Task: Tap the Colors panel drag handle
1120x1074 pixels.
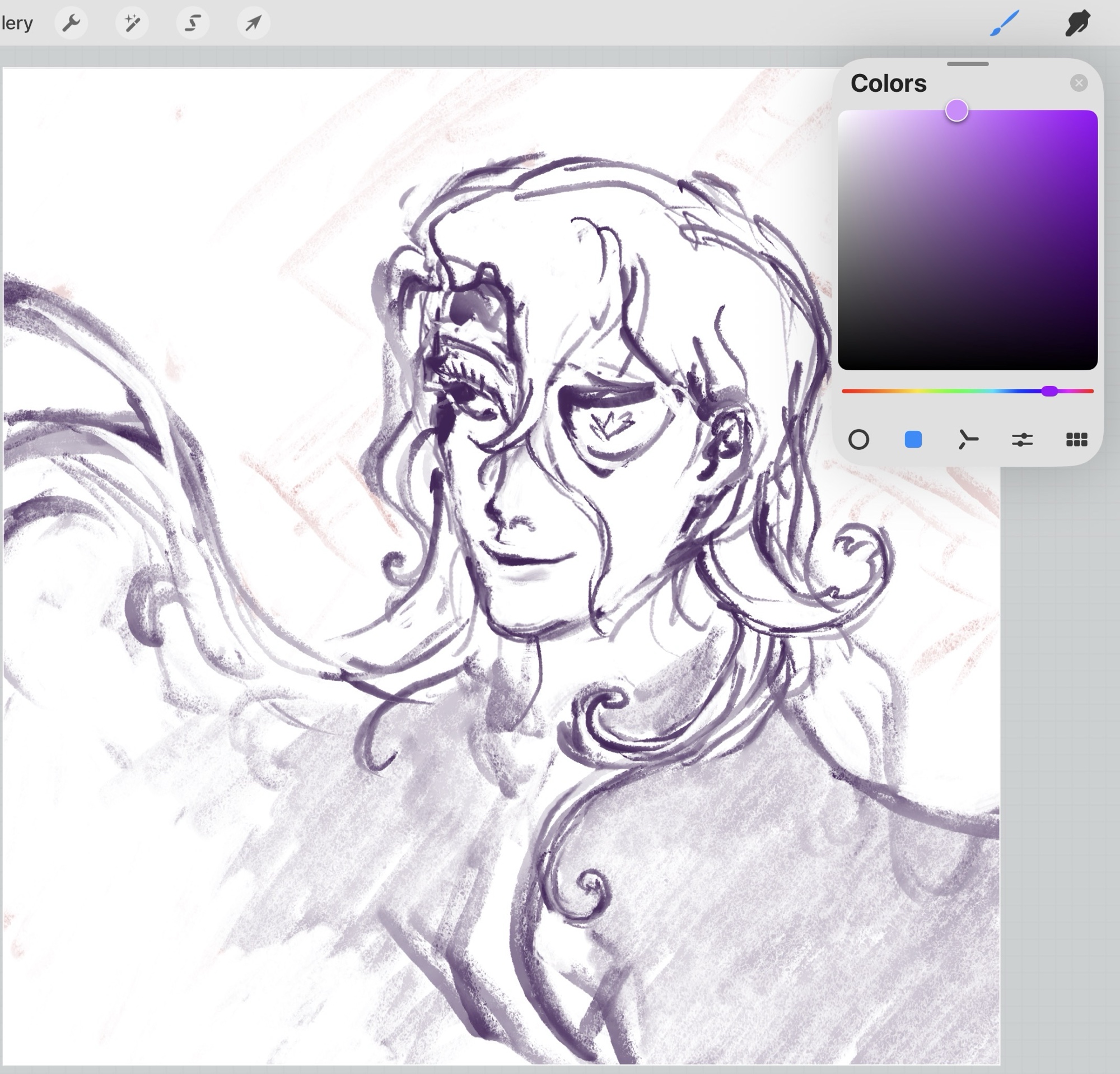Action: point(968,64)
